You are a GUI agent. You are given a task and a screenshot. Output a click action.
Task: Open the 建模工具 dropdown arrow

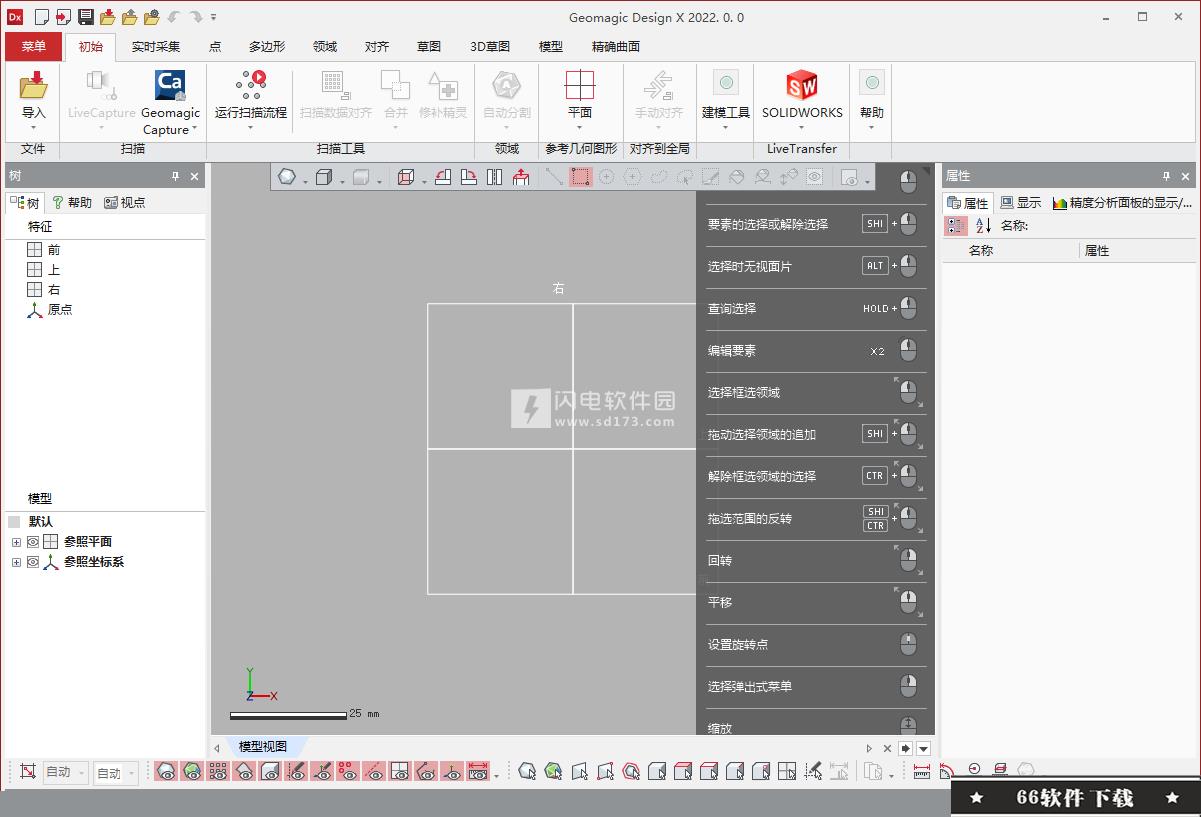(726, 128)
